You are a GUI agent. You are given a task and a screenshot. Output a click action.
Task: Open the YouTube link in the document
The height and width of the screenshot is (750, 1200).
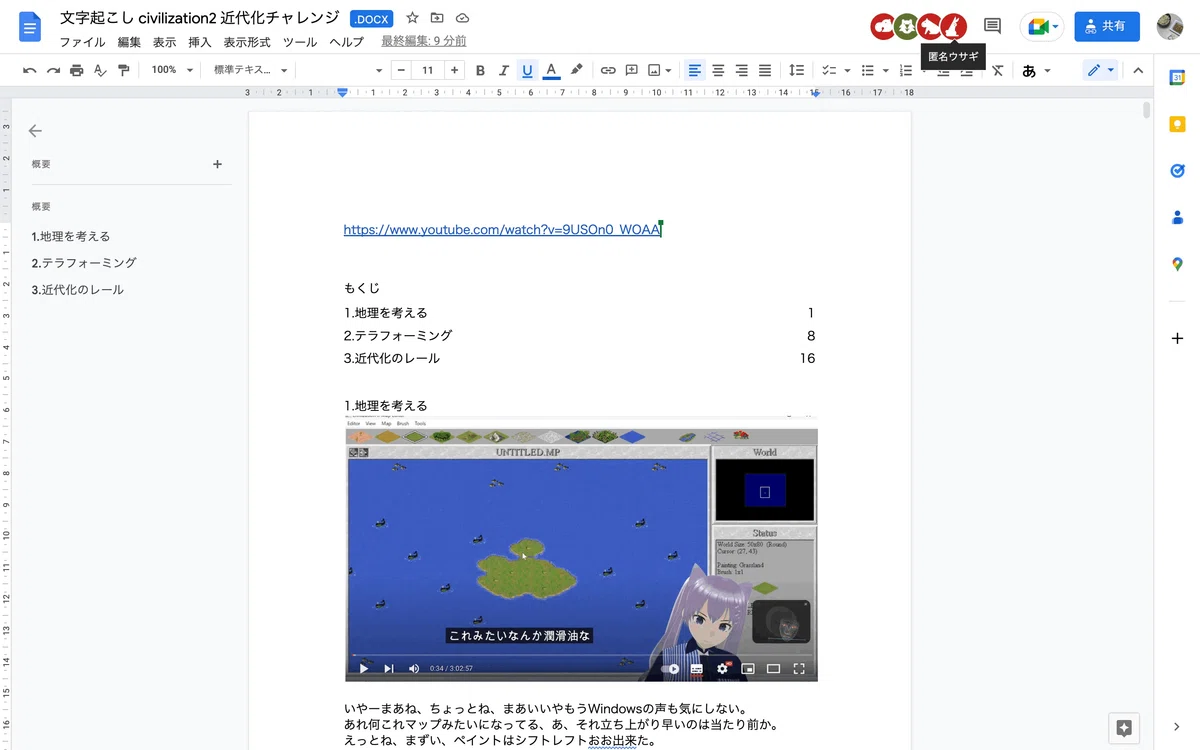502,230
